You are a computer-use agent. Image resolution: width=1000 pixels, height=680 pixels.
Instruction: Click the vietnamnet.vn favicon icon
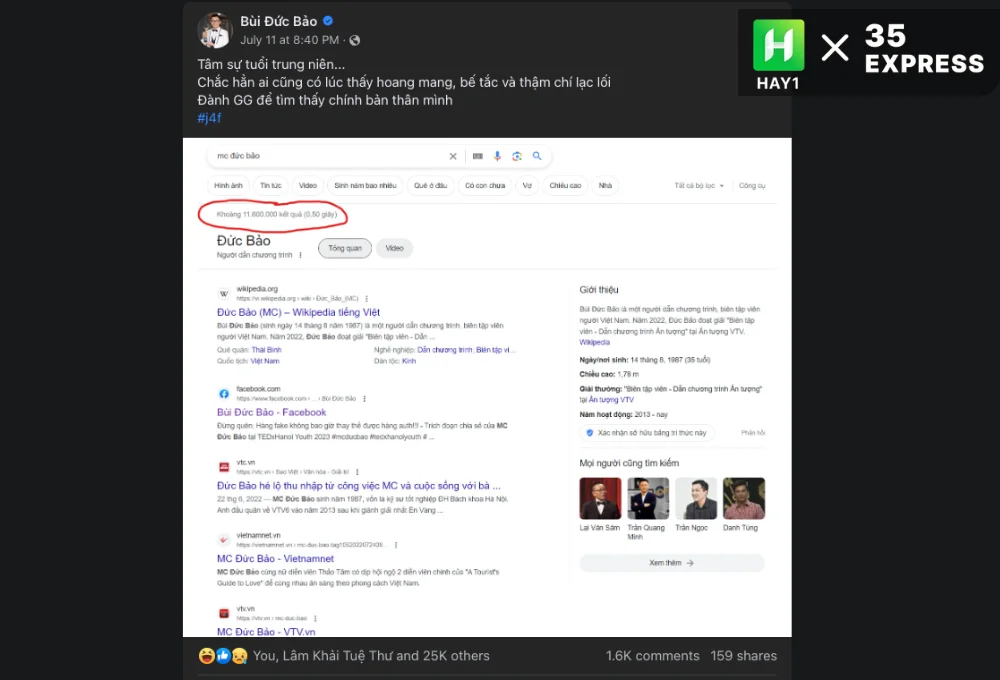tap(224, 540)
